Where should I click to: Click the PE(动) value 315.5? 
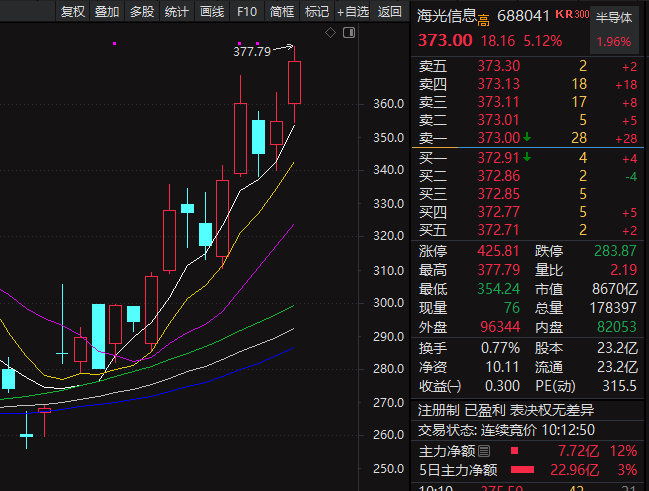(619, 386)
